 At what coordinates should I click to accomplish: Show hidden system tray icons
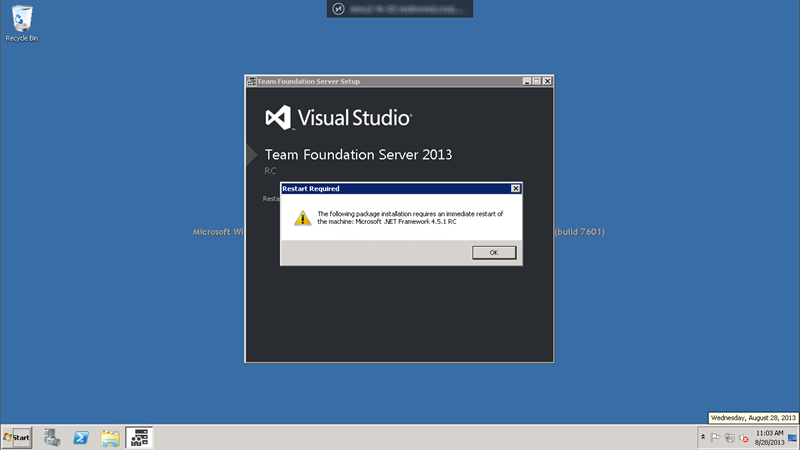tap(703, 437)
